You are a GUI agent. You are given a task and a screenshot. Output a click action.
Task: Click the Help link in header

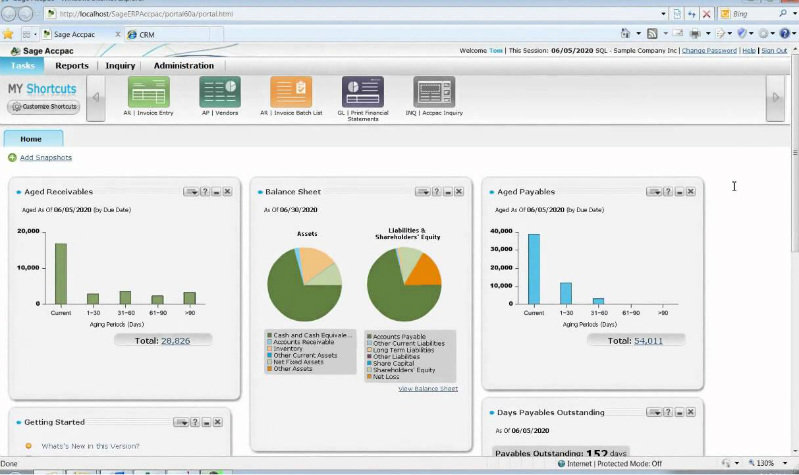point(749,50)
